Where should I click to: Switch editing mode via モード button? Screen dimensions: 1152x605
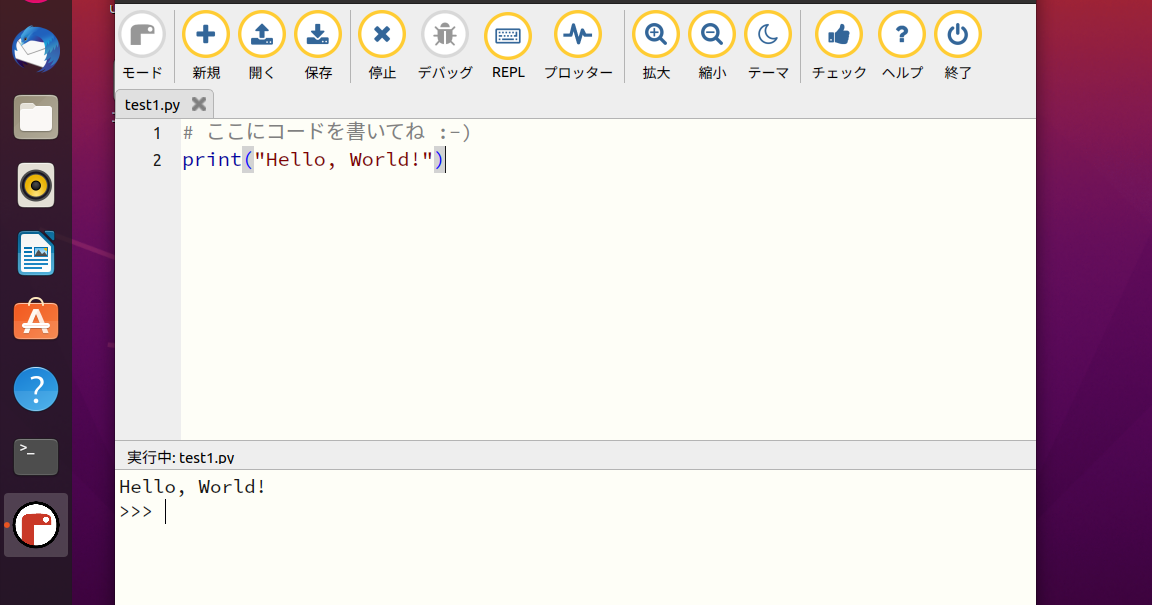pos(142,33)
